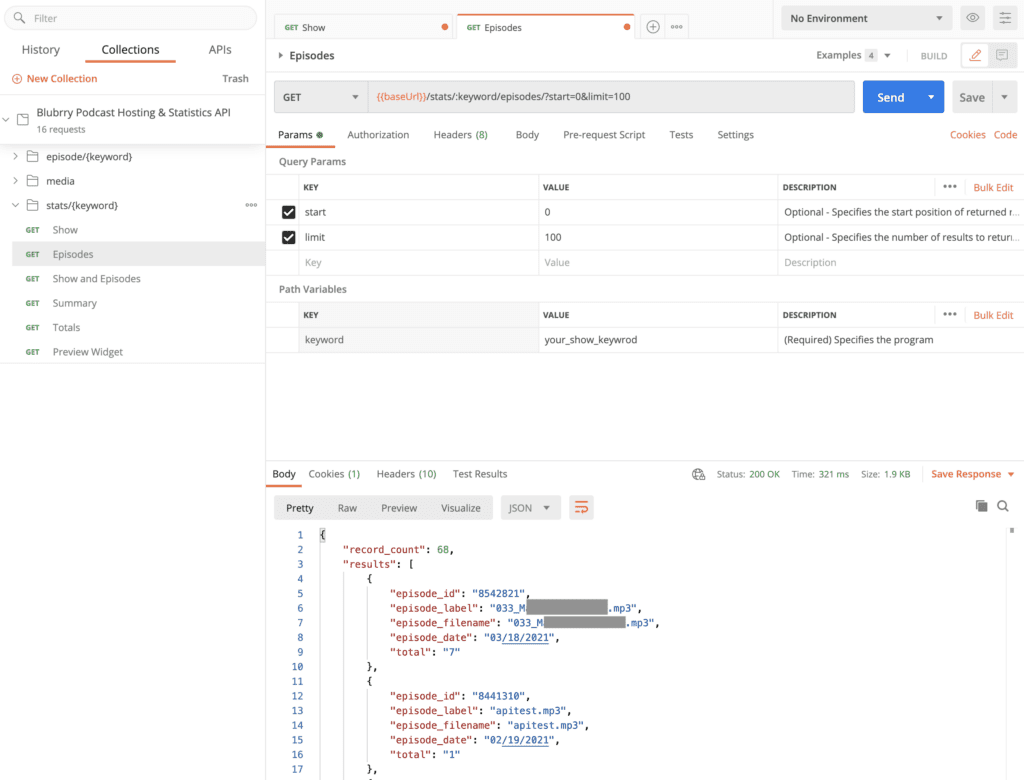The height and width of the screenshot is (780, 1024).
Task: Click the environment quick look eye icon
Action: tap(971, 18)
